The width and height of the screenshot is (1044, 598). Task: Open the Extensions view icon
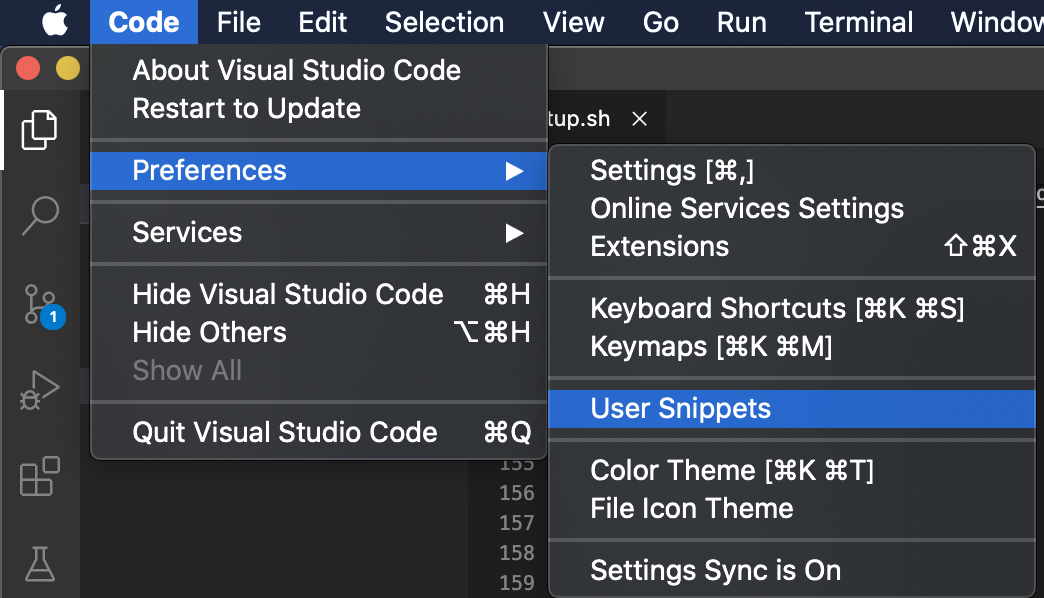tap(39, 477)
